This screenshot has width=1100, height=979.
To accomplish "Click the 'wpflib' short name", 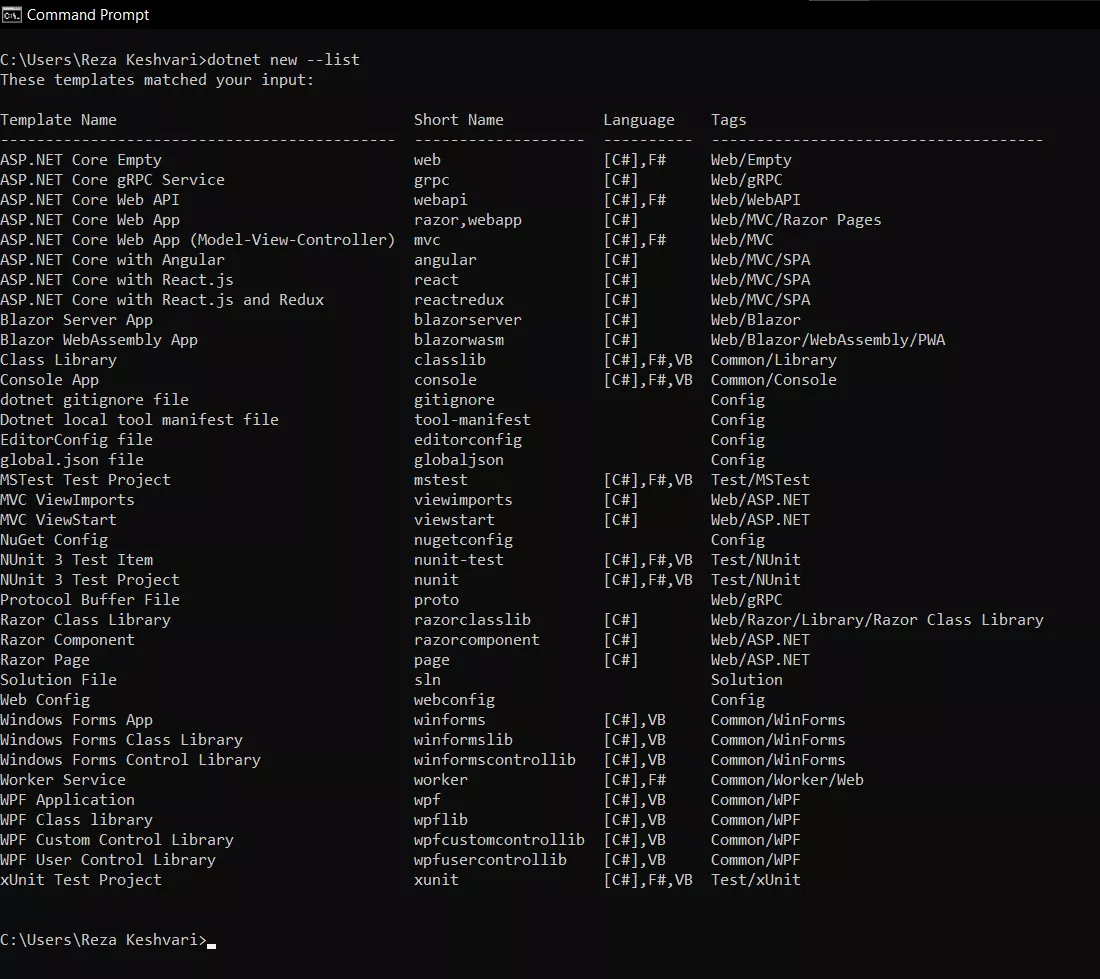I will 441,820.
